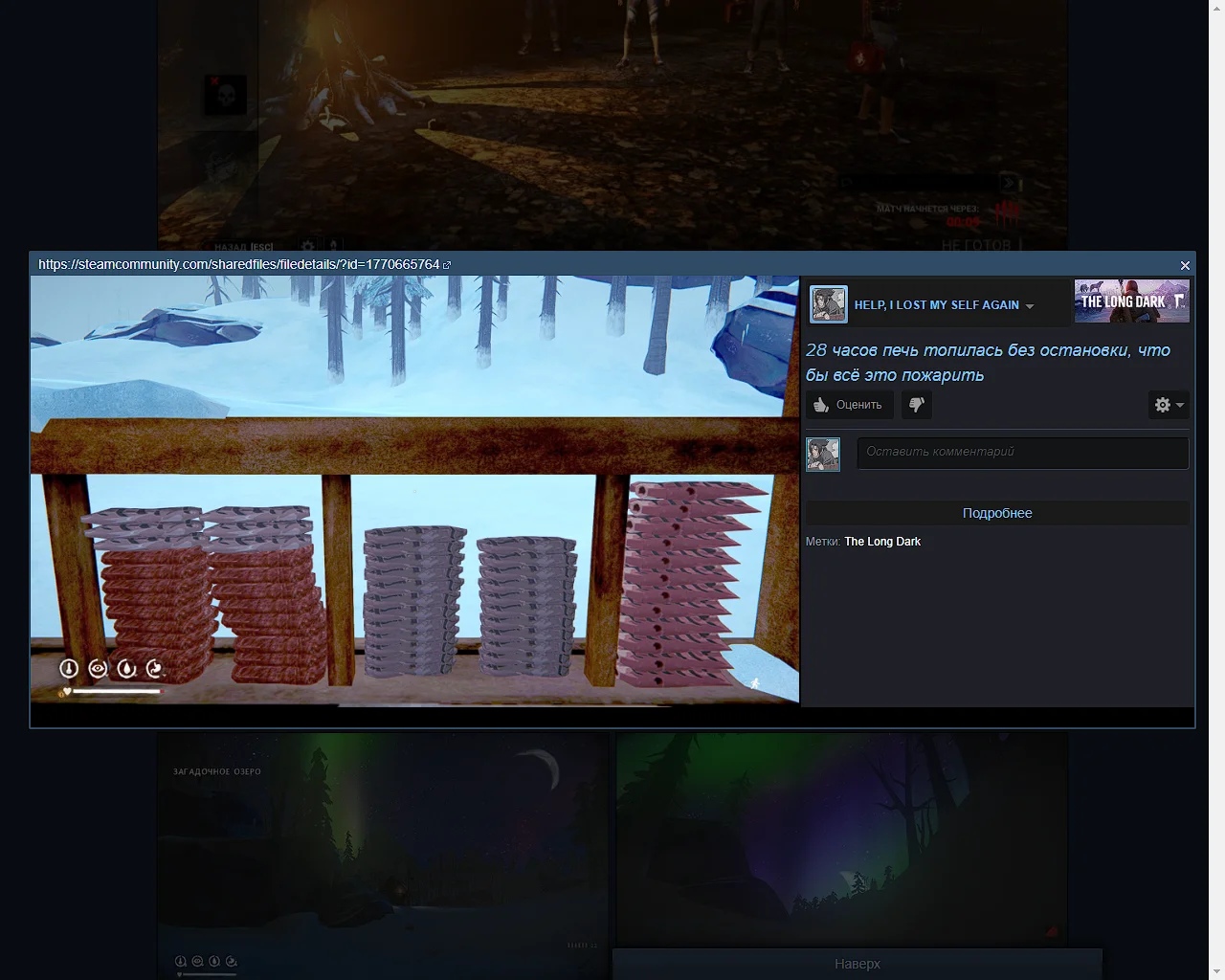Click the Подробнее button
Viewport: 1225px width, 980px height.
[997, 513]
